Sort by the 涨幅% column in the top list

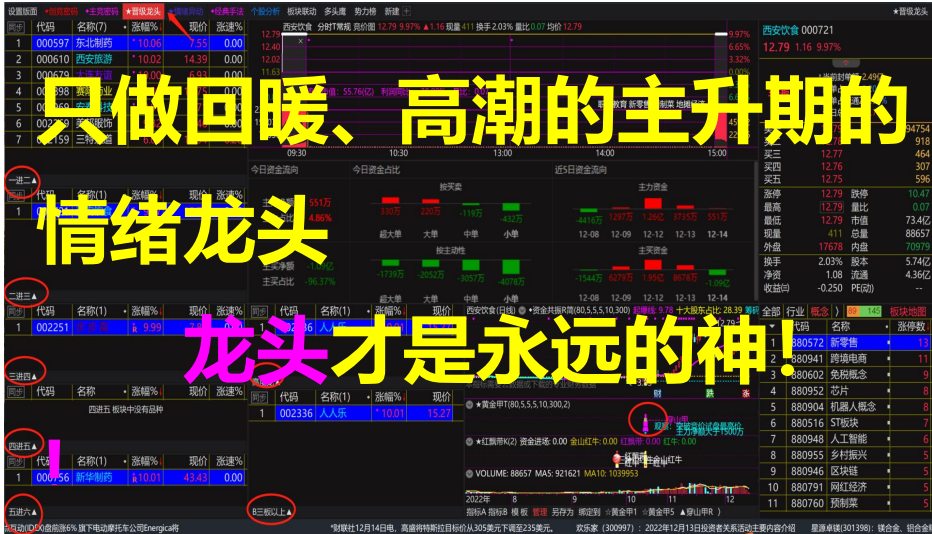147,27
